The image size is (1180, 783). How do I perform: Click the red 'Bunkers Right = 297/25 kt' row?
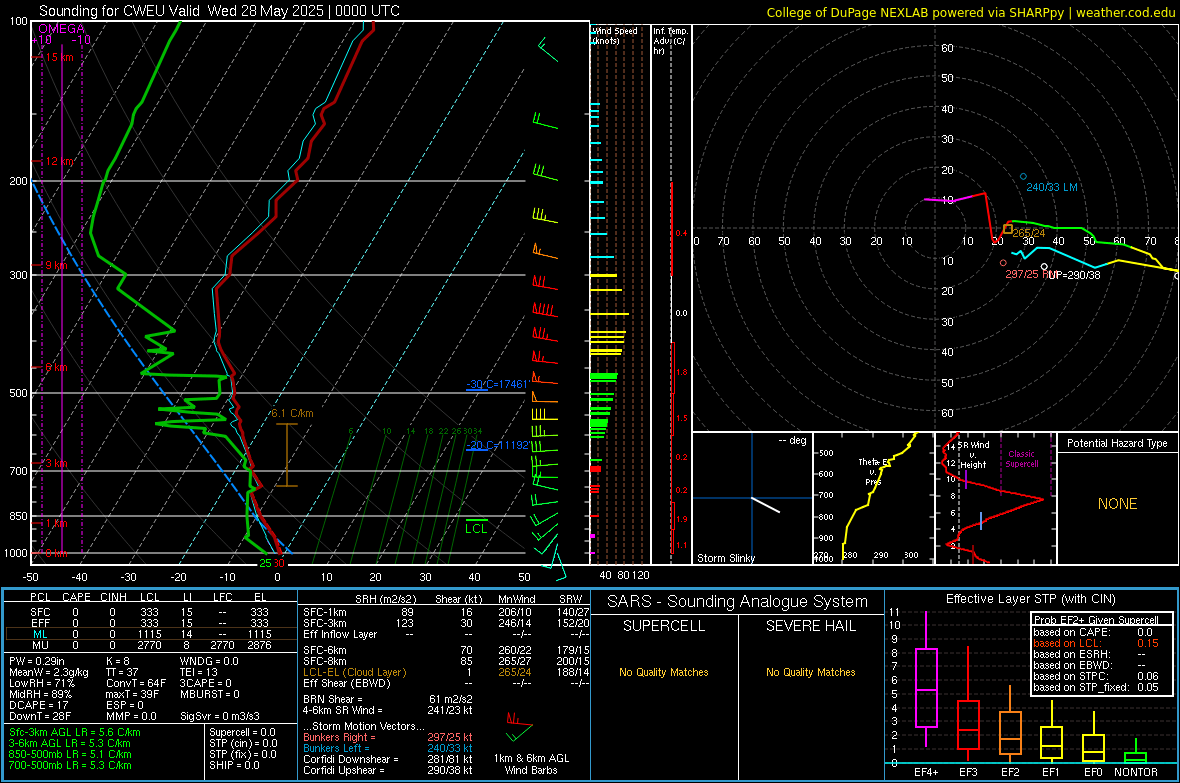pos(388,737)
